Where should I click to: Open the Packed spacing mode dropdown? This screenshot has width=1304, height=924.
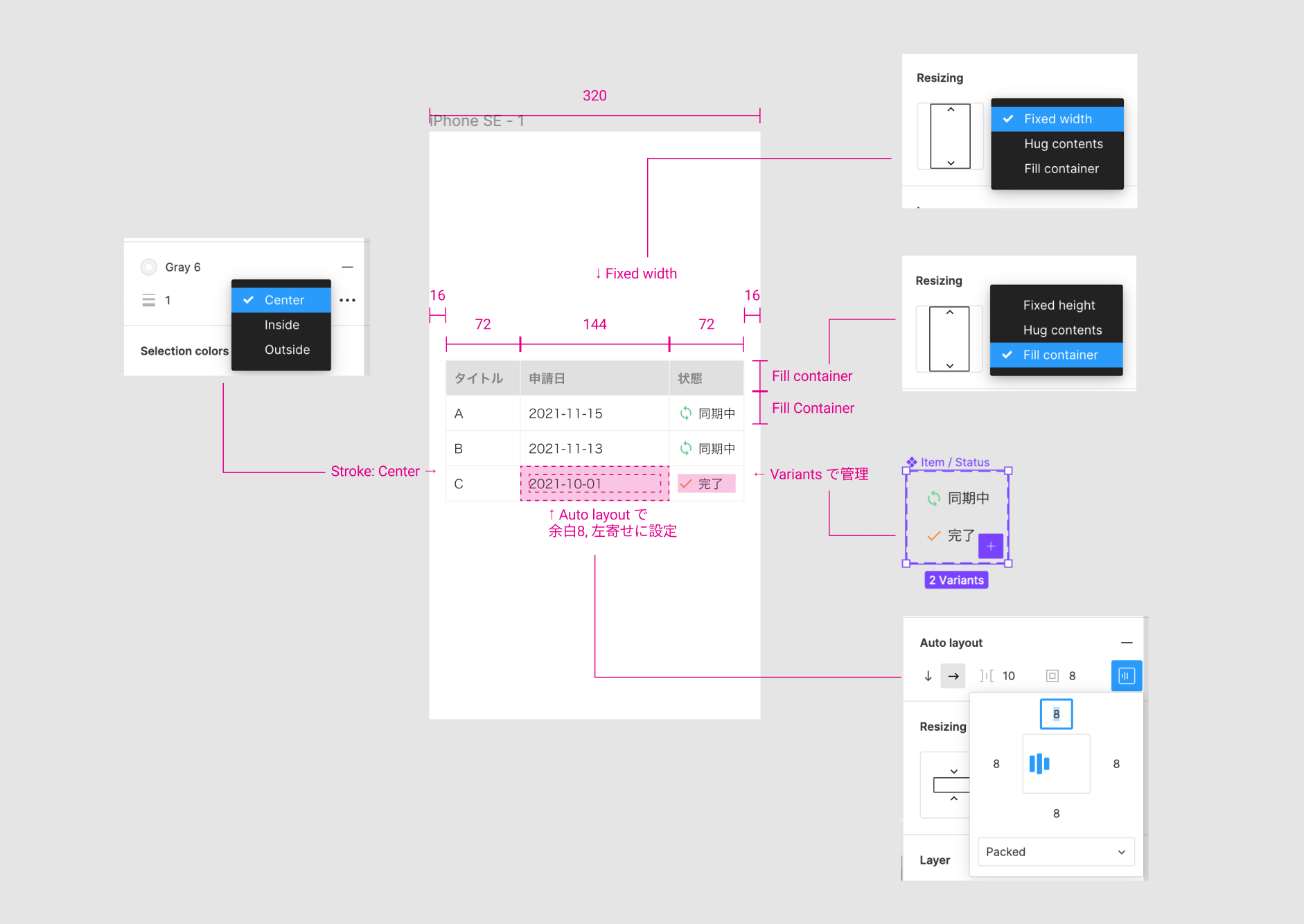[1055, 852]
